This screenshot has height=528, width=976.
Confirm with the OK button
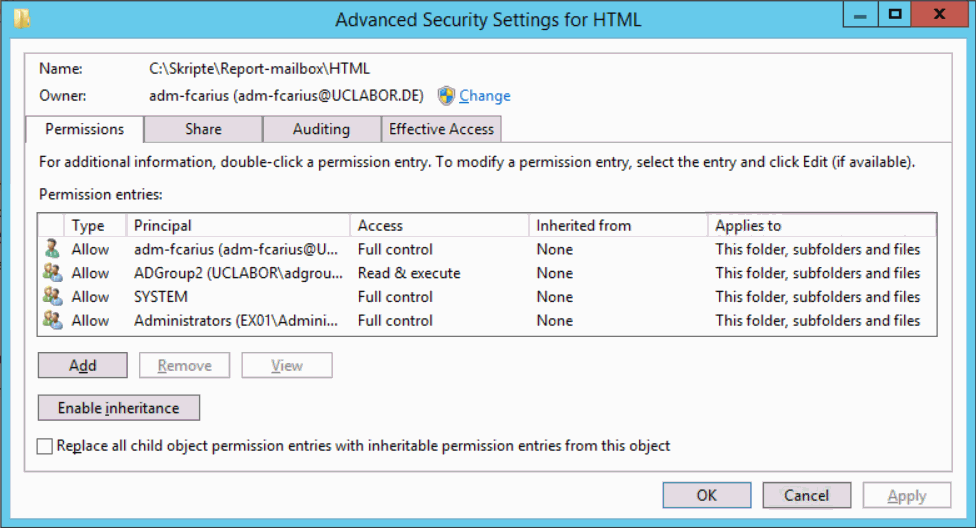[x=706, y=495]
